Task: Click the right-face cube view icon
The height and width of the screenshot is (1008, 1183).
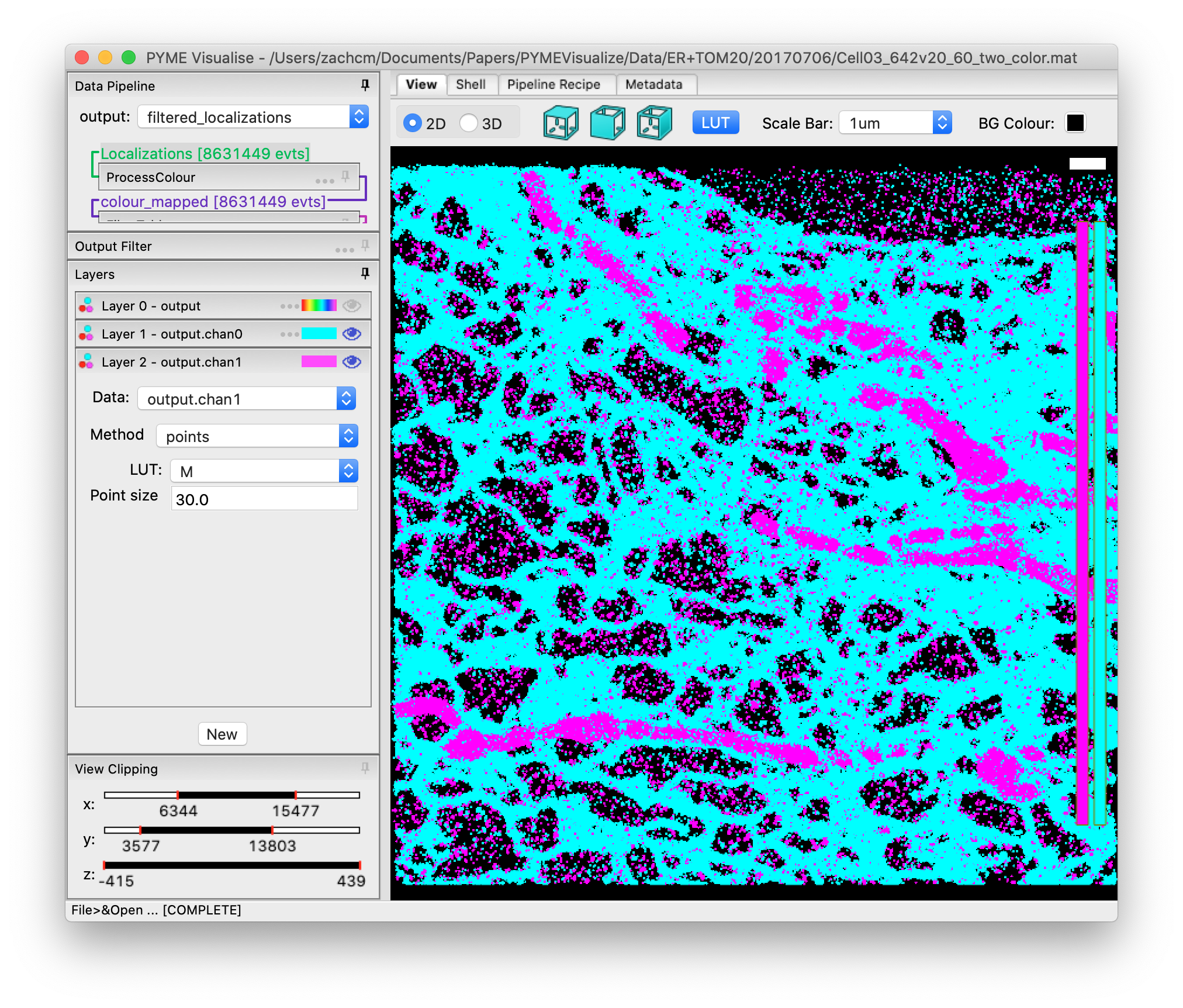Action: (654, 123)
